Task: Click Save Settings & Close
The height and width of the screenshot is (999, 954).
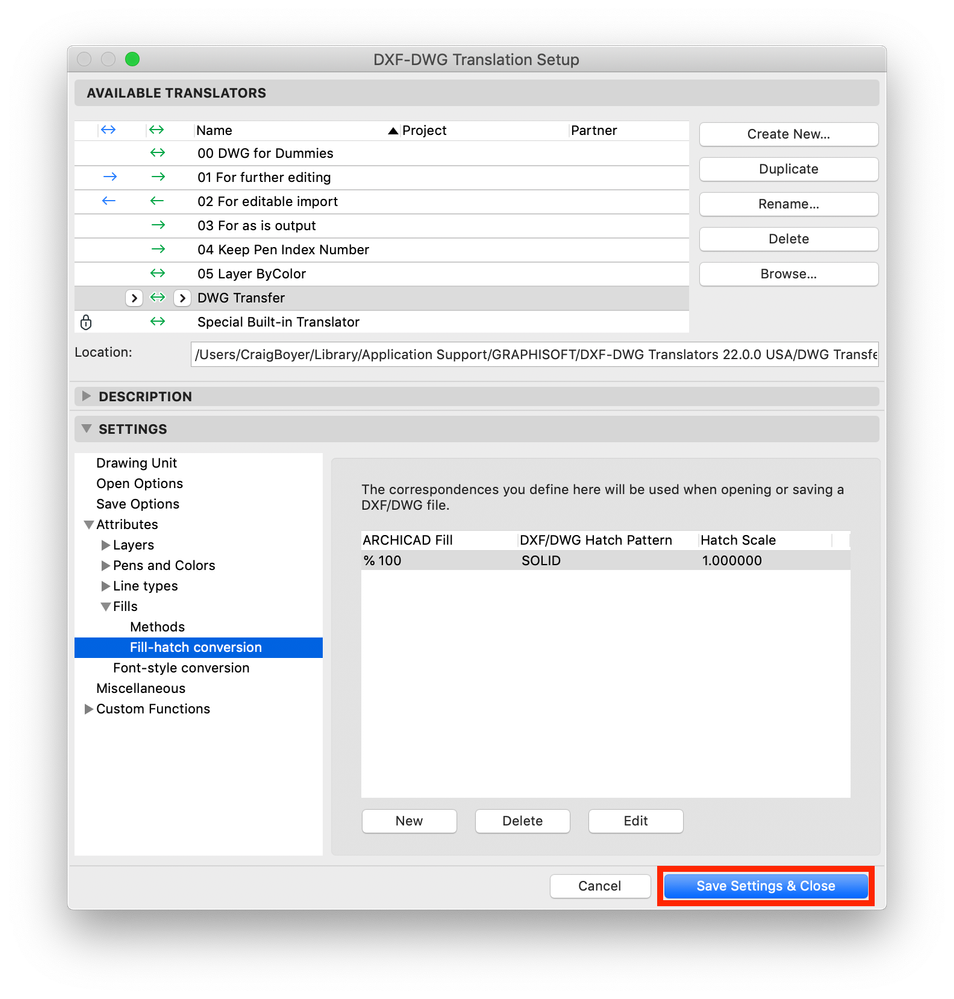Action: [x=766, y=886]
